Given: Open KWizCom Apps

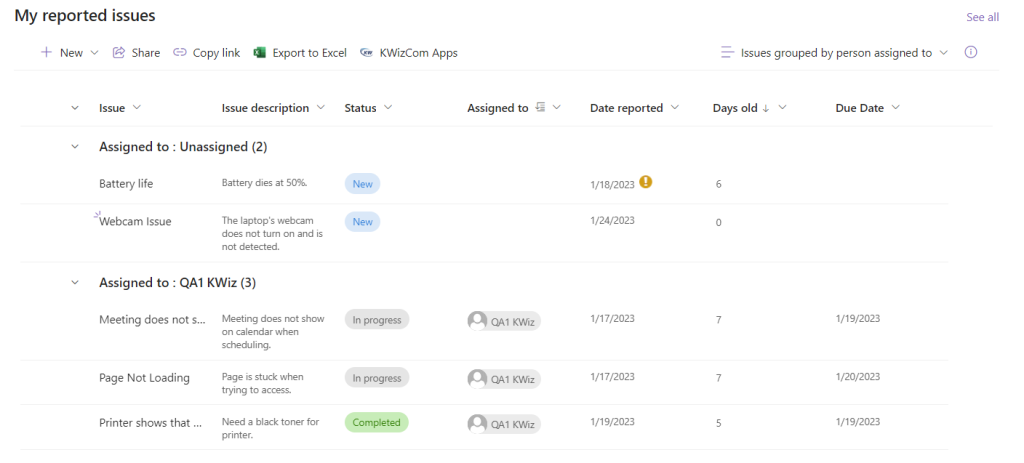Looking at the screenshot, I should click(x=409, y=53).
